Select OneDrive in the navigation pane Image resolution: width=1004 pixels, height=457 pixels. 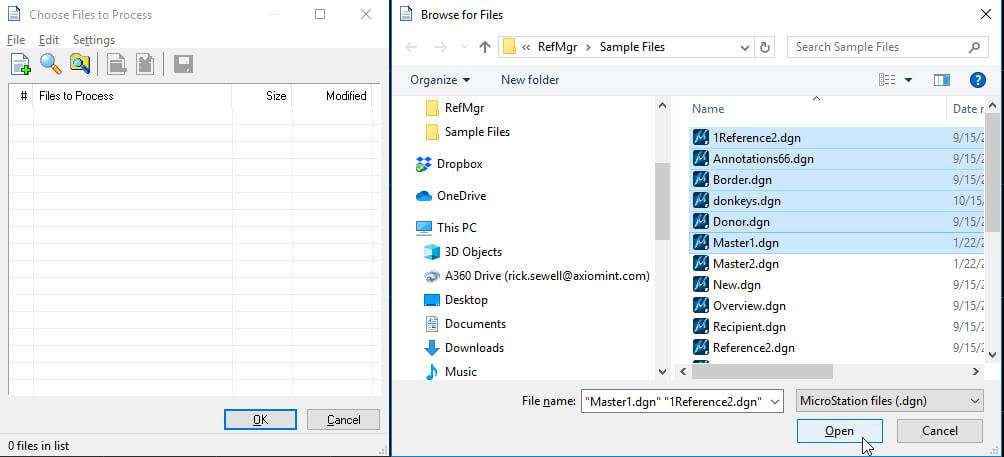click(461, 196)
